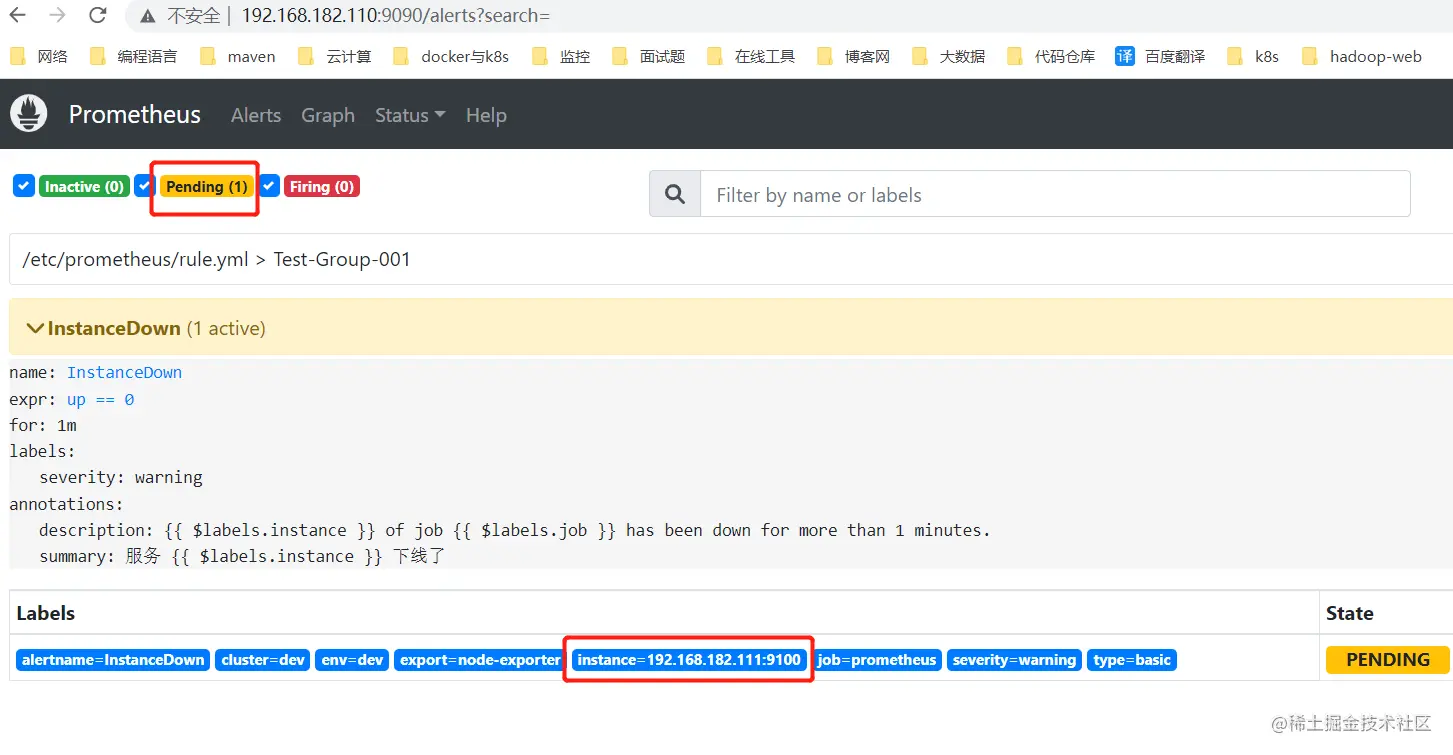Open the Status dropdown menu
This screenshot has width=1453, height=755.
click(x=410, y=115)
